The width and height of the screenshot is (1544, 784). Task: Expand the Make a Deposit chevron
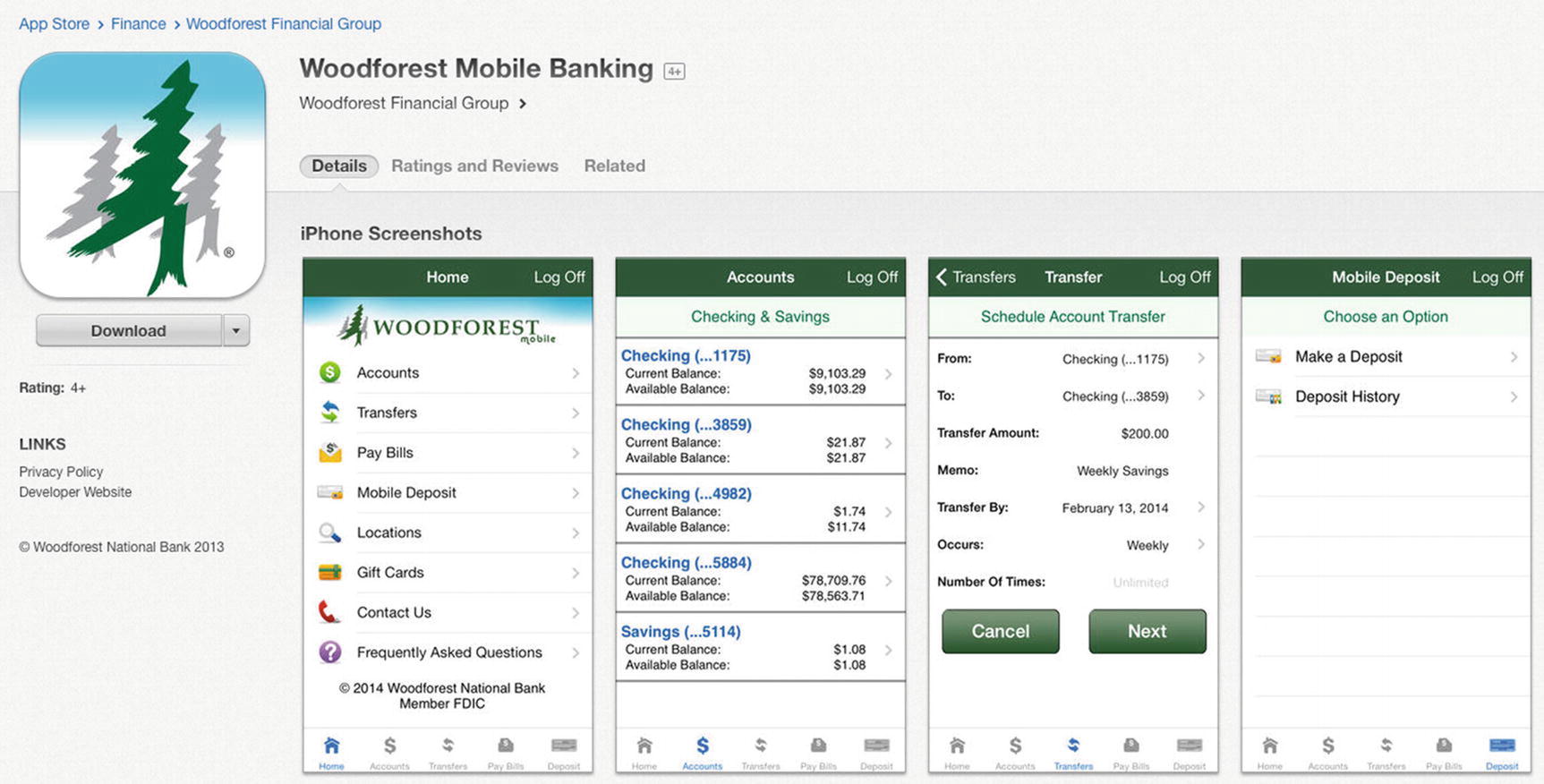coord(1514,357)
